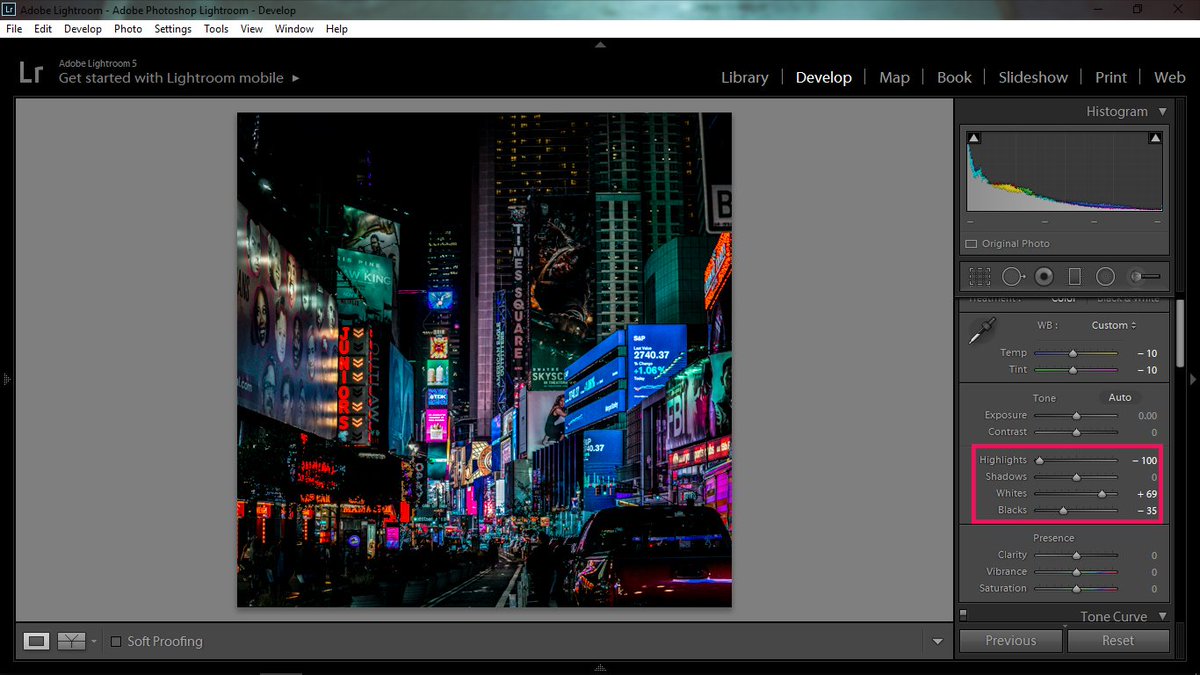Click the Highlights value -100
The image size is (1200, 675).
1144,460
